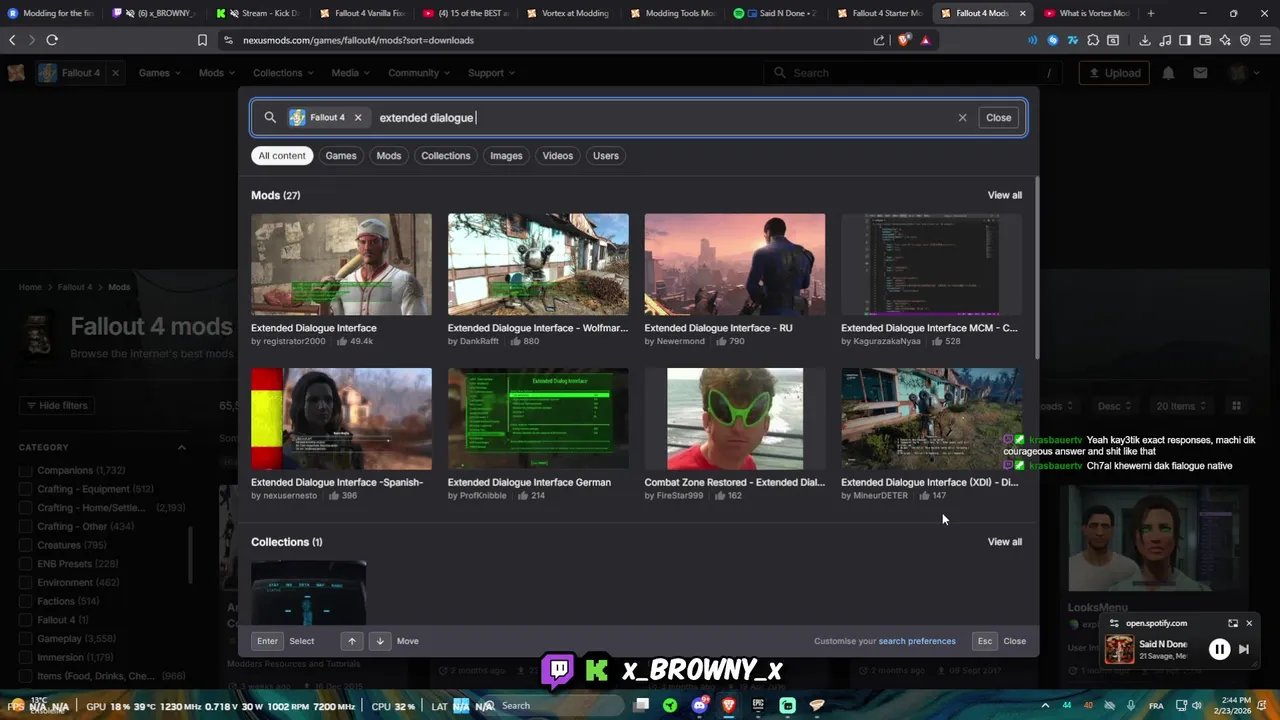View all 27 mod results

pyautogui.click(x=1005, y=195)
